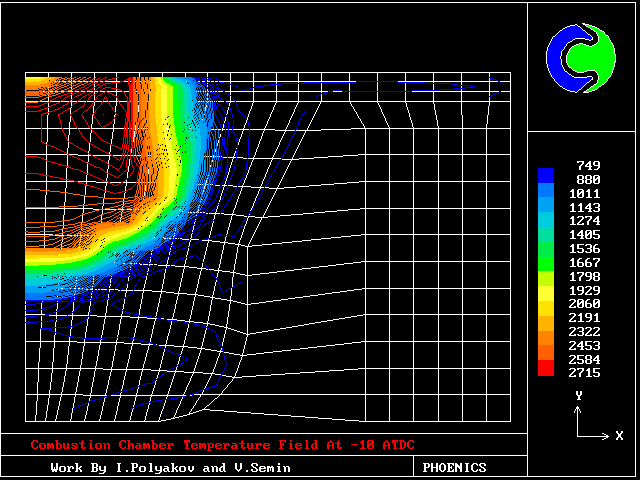Click the 1929 legend value label
Viewport: 640px width, 480px height.
tap(583, 289)
